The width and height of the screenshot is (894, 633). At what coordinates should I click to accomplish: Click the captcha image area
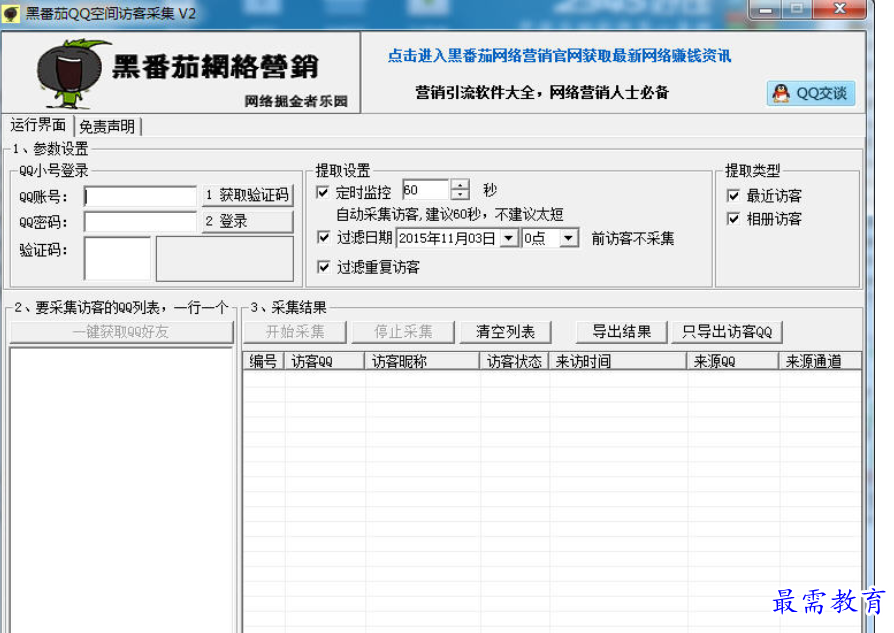coord(225,259)
